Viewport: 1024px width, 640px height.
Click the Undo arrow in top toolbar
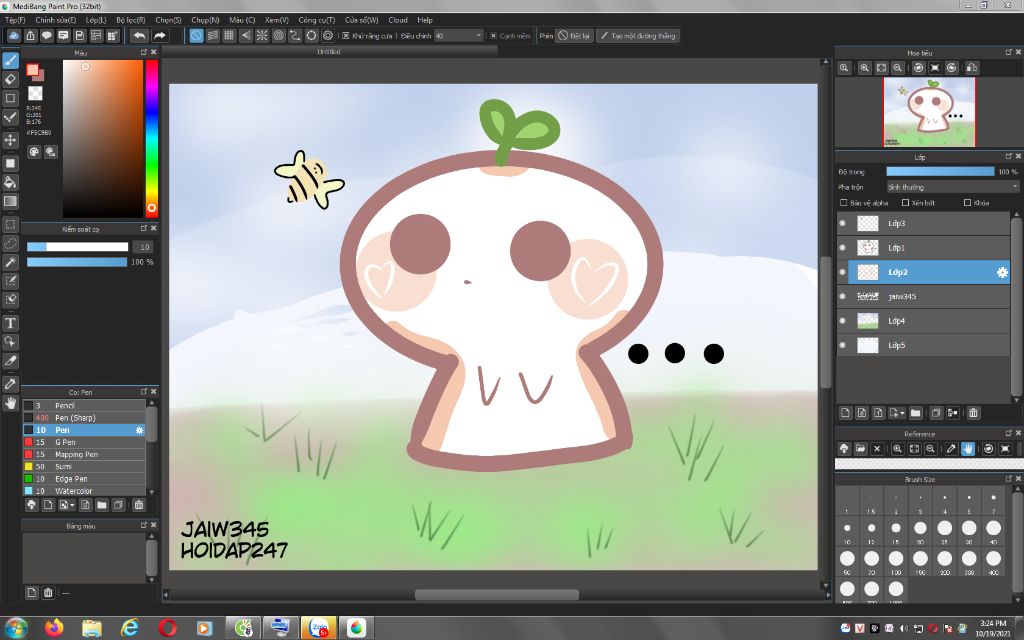(139, 36)
